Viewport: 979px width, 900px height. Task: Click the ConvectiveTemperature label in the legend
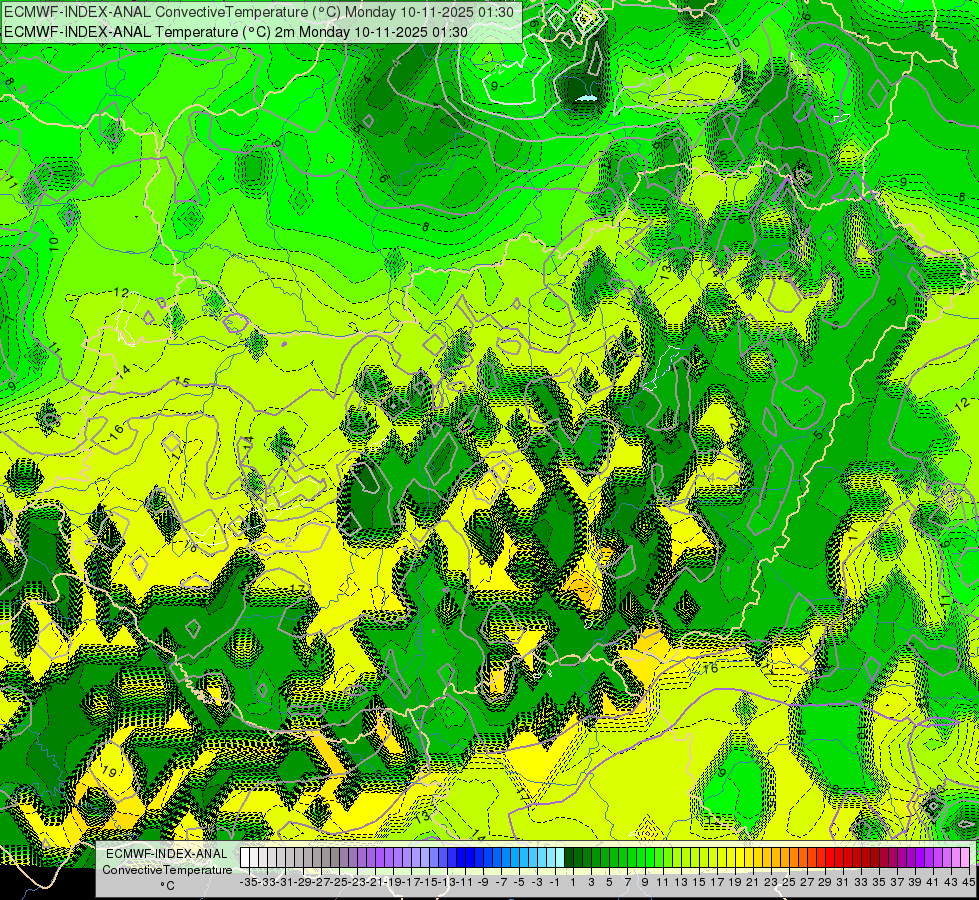click(167, 870)
